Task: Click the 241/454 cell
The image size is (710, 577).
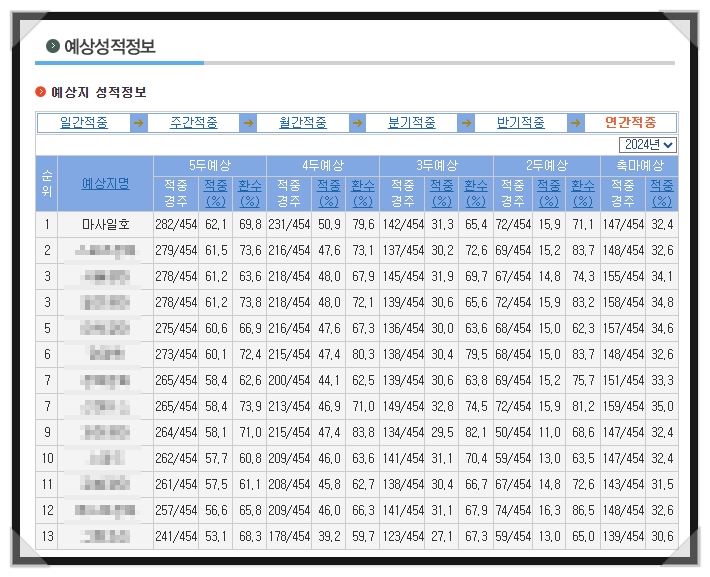Action: pos(176,536)
